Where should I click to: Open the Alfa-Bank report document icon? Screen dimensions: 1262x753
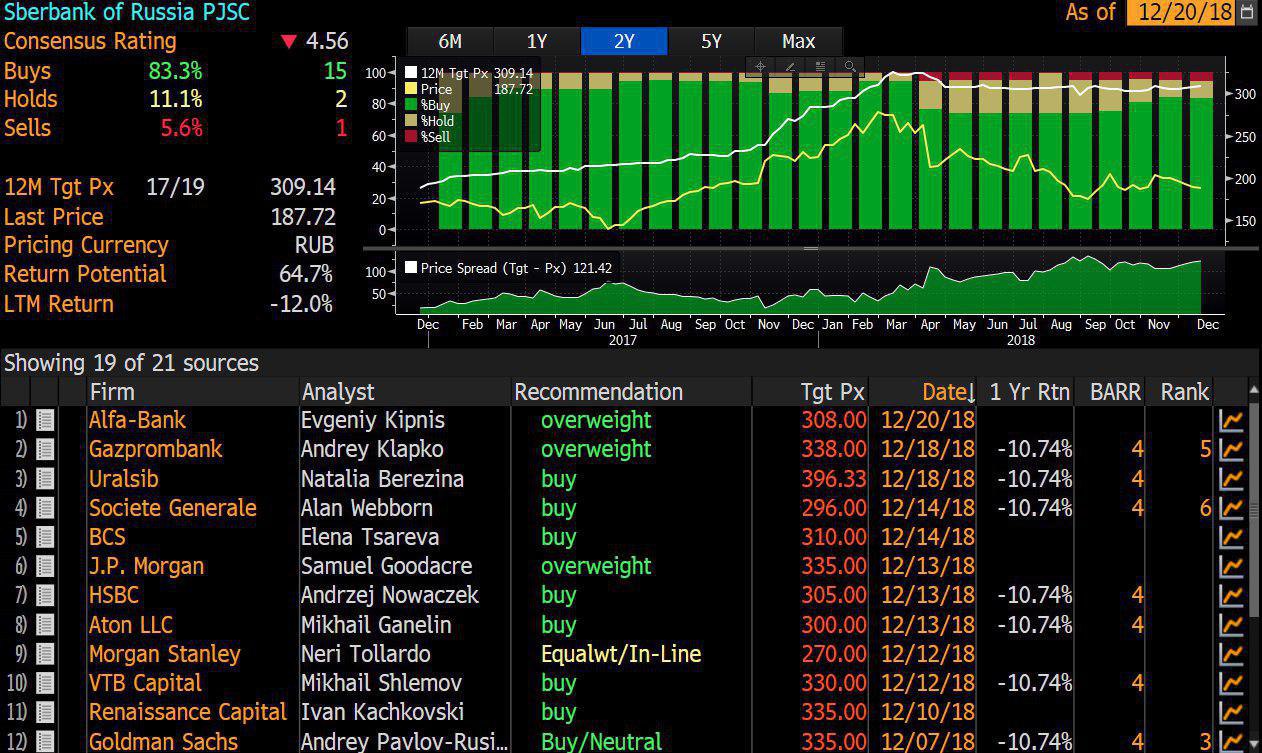(45, 421)
